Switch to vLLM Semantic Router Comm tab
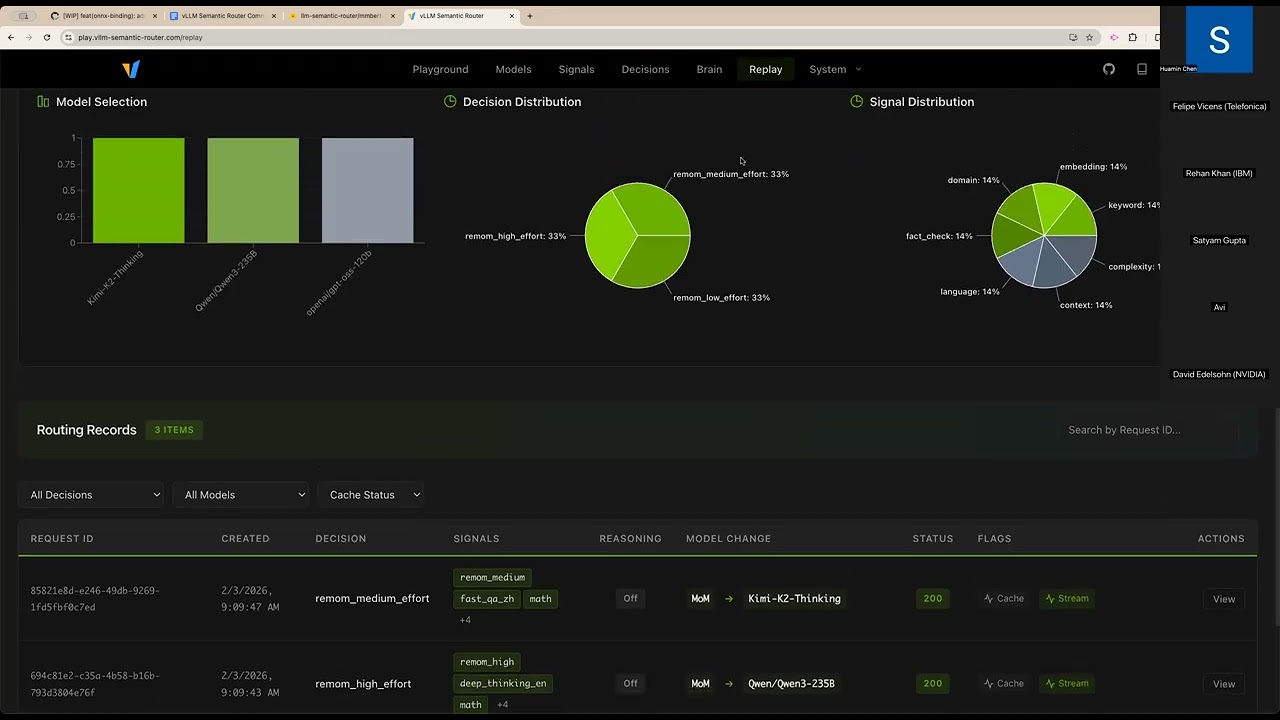This screenshot has width=1280, height=720. click(220, 16)
